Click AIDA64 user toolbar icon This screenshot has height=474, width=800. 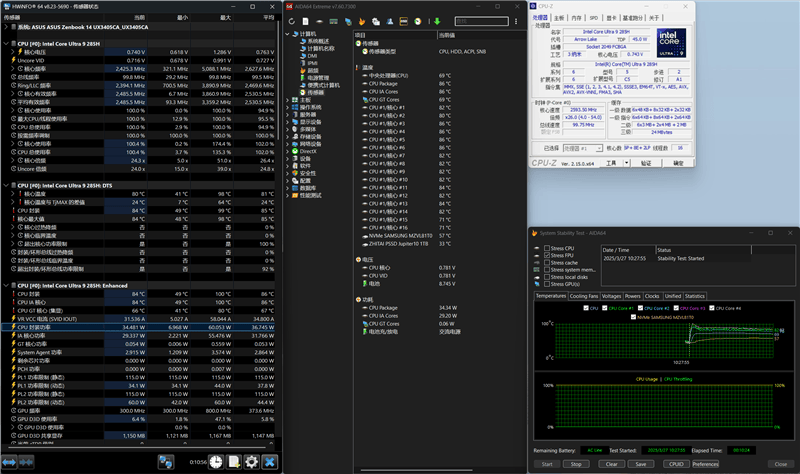pyautogui.click(x=390, y=21)
